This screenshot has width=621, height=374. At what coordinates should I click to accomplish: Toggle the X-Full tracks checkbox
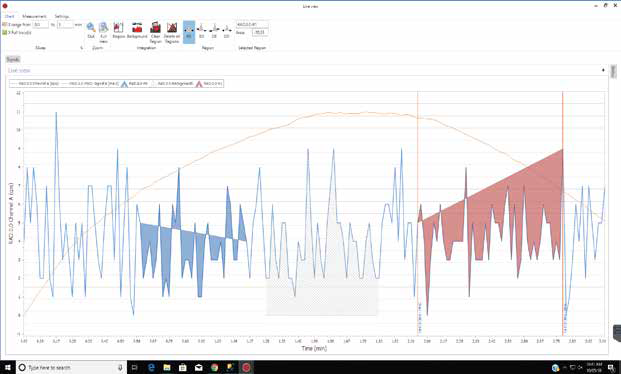coord(5,32)
